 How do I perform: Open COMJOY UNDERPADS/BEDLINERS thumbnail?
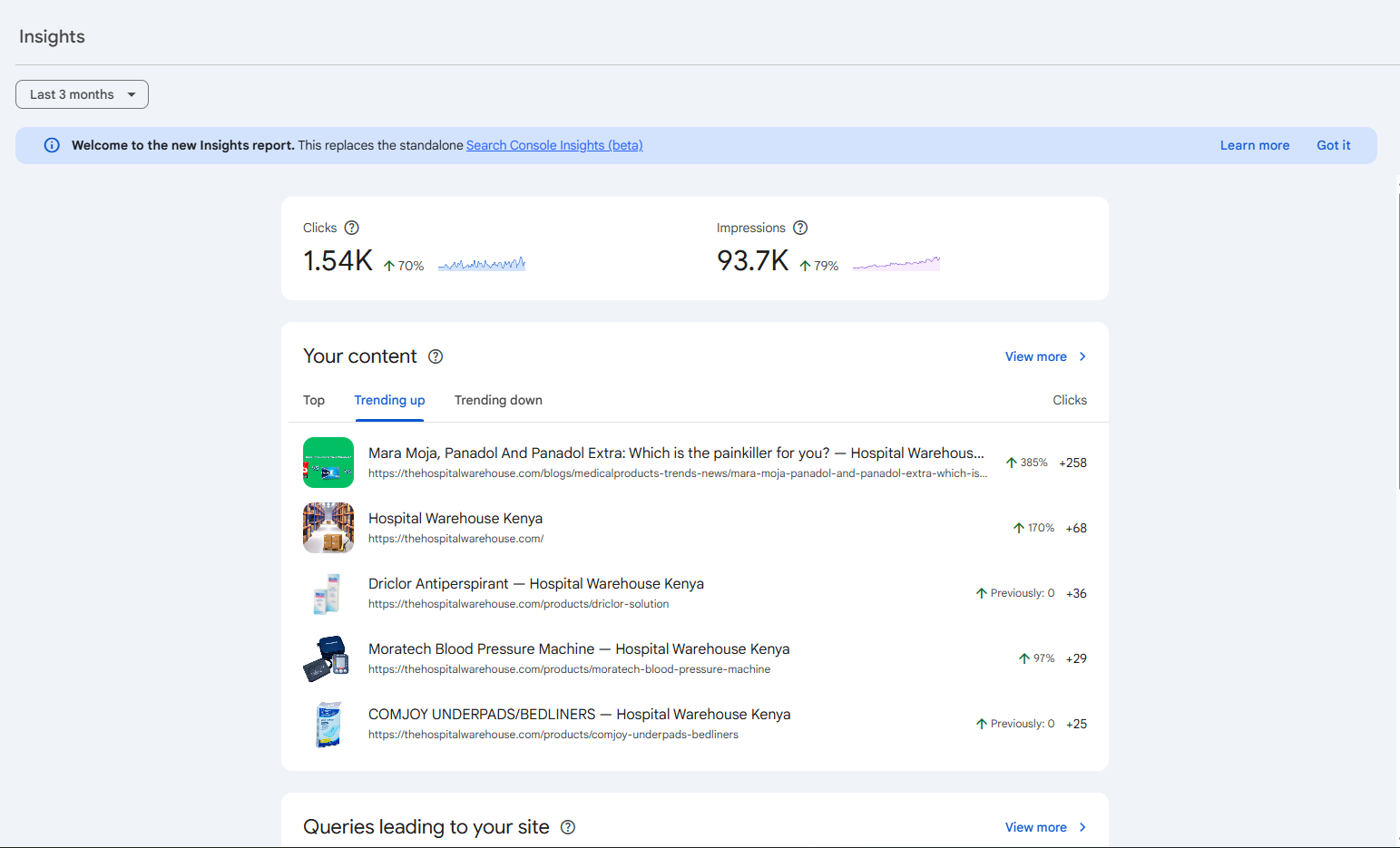coord(328,724)
